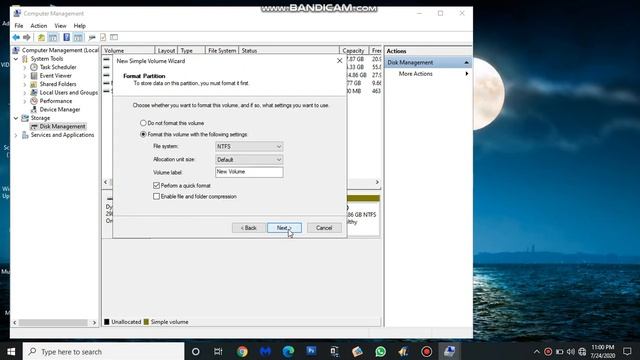The height and width of the screenshot is (360, 640).
Task: Toggle Show/Hide Console Tree toolbar icon
Action: click(x=53, y=38)
